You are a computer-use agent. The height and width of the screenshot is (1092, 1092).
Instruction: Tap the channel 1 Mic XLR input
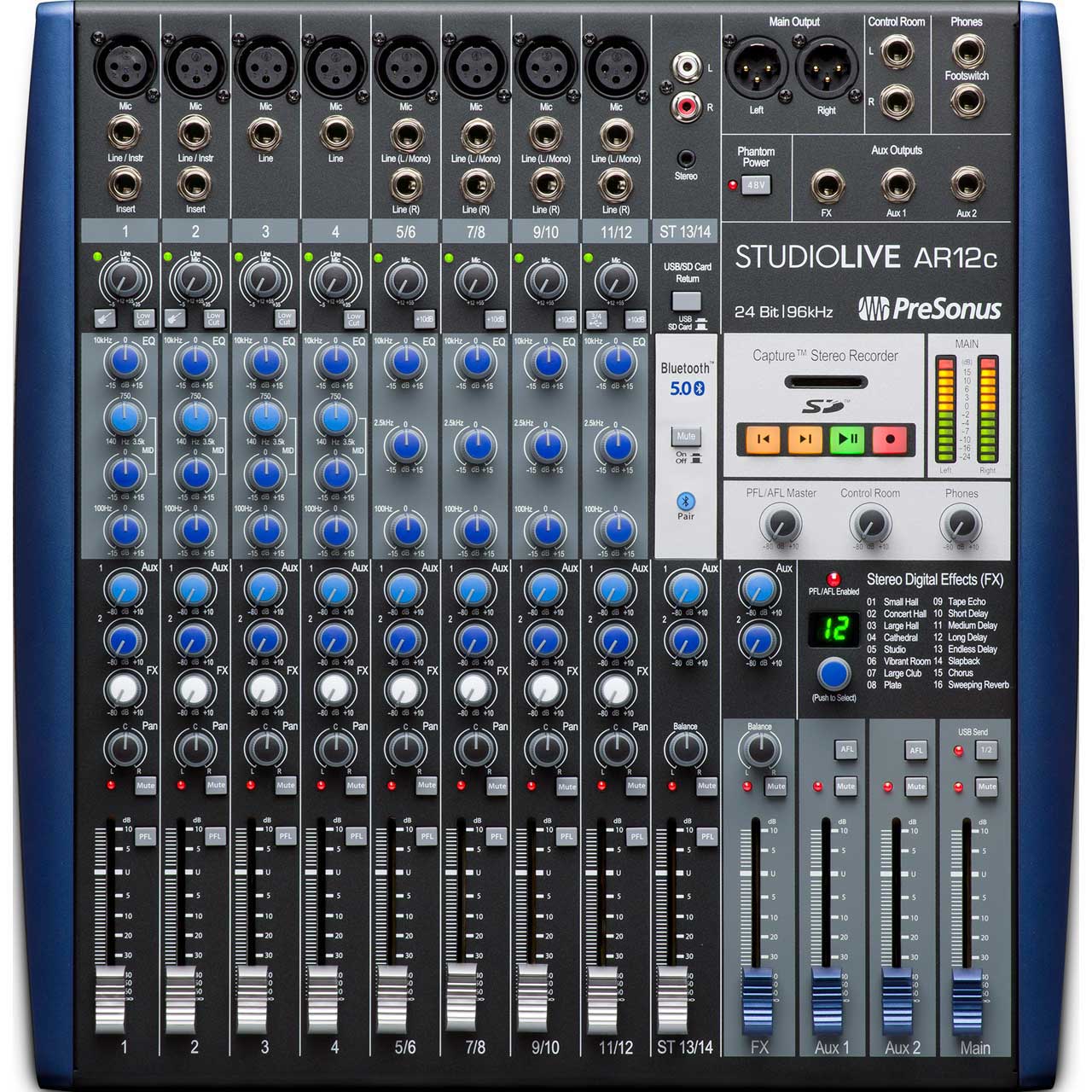(x=125, y=66)
